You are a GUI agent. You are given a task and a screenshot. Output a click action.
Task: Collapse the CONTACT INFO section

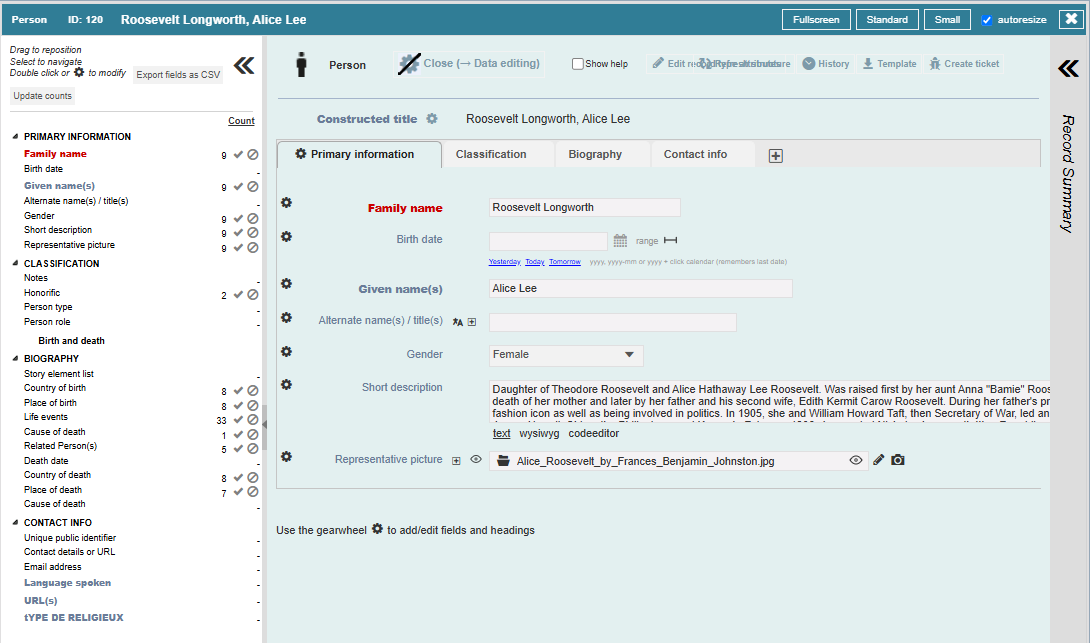tap(15, 523)
